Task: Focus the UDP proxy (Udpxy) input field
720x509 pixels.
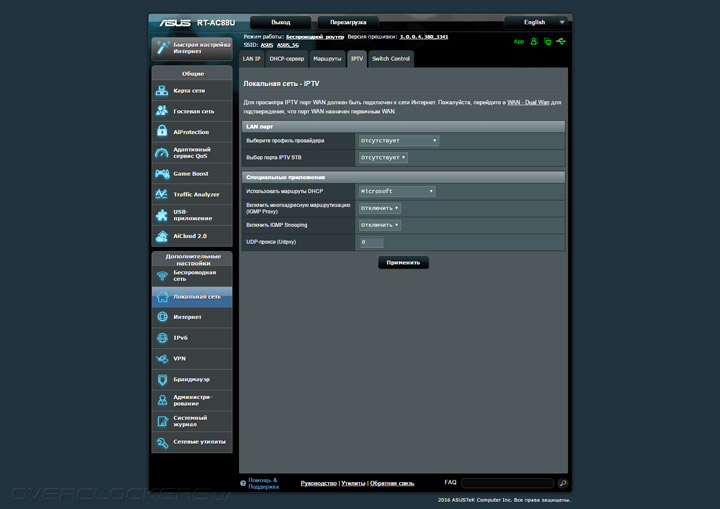Action: pyautogui.click(x=371, y=242)
